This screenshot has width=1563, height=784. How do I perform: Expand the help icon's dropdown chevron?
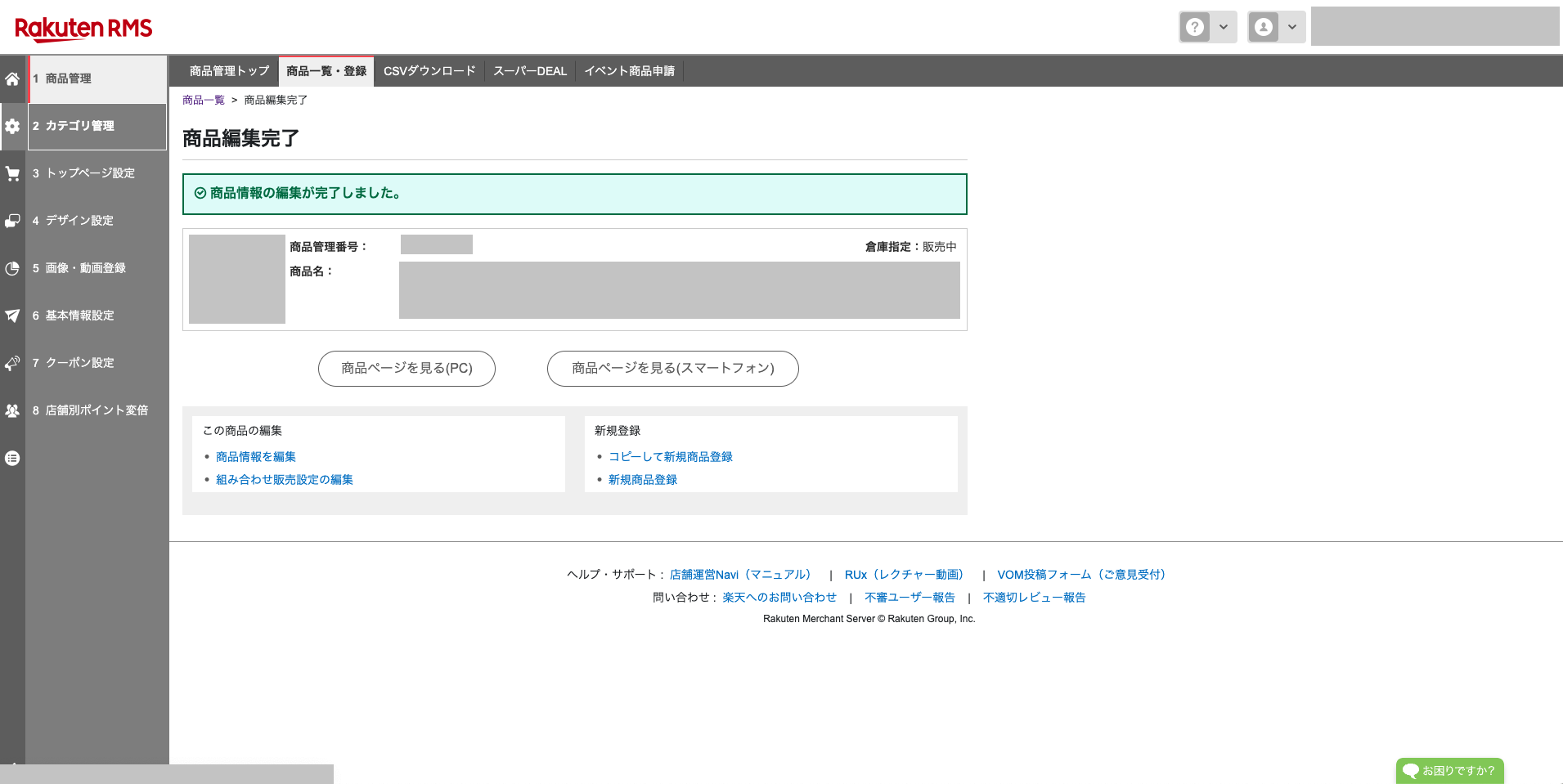[1224, 26]
